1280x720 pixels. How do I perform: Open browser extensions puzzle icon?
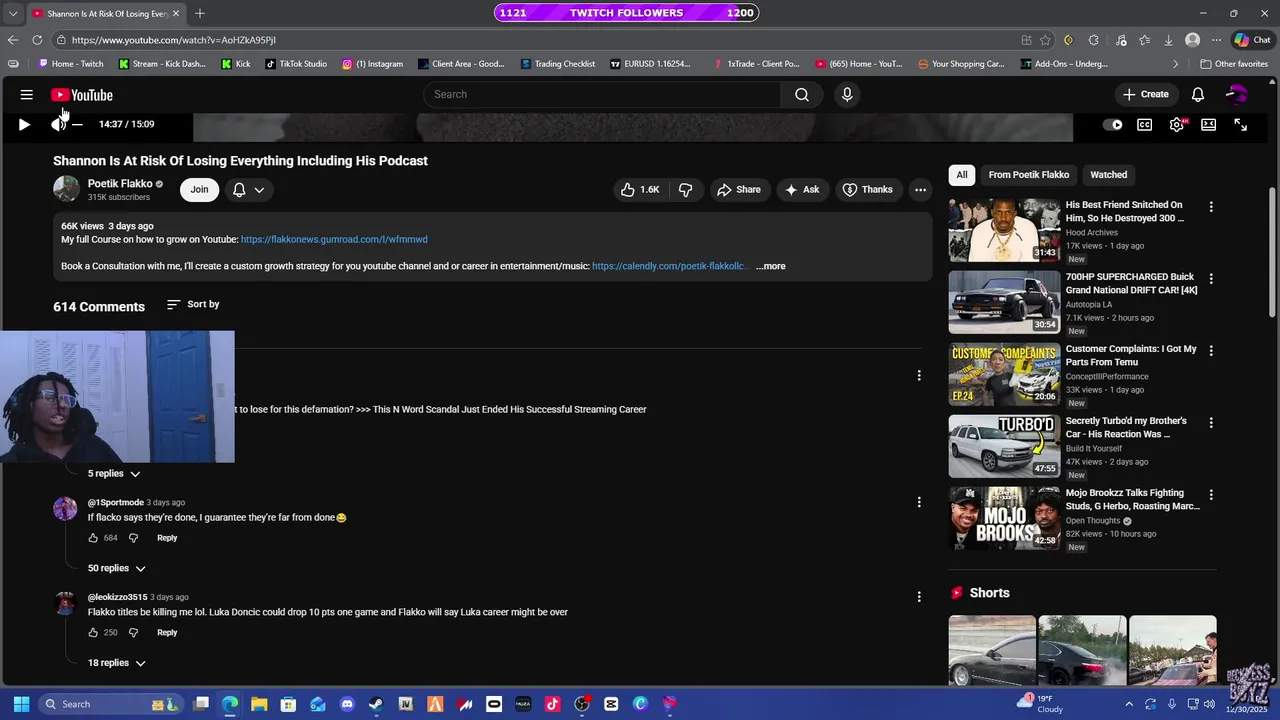(x=1093, y=40)
